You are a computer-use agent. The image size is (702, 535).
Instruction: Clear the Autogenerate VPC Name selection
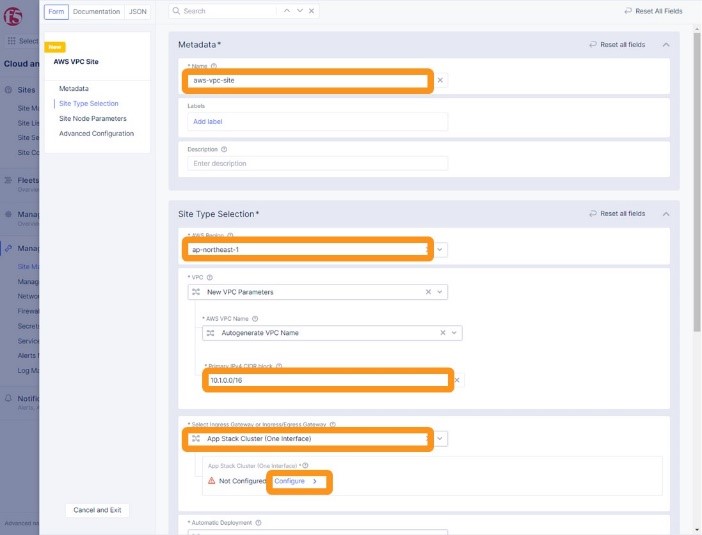coord(443,333)
